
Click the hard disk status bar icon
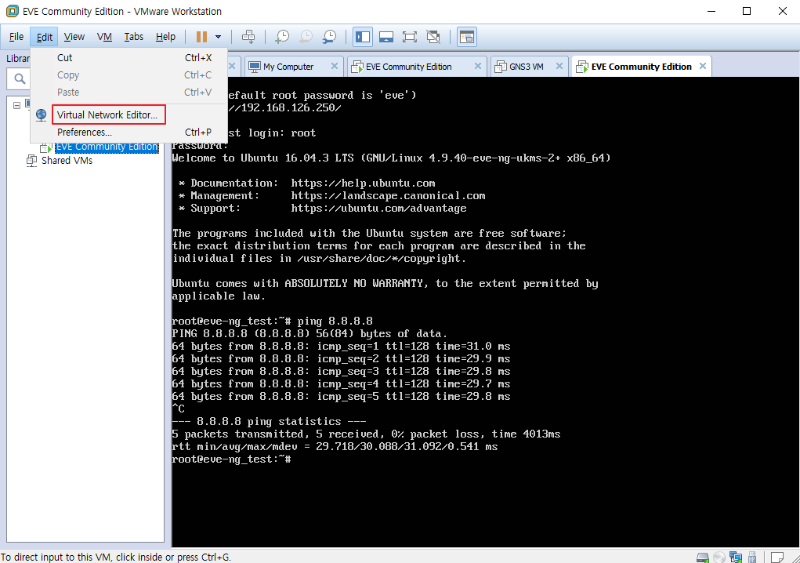point(702,556)
